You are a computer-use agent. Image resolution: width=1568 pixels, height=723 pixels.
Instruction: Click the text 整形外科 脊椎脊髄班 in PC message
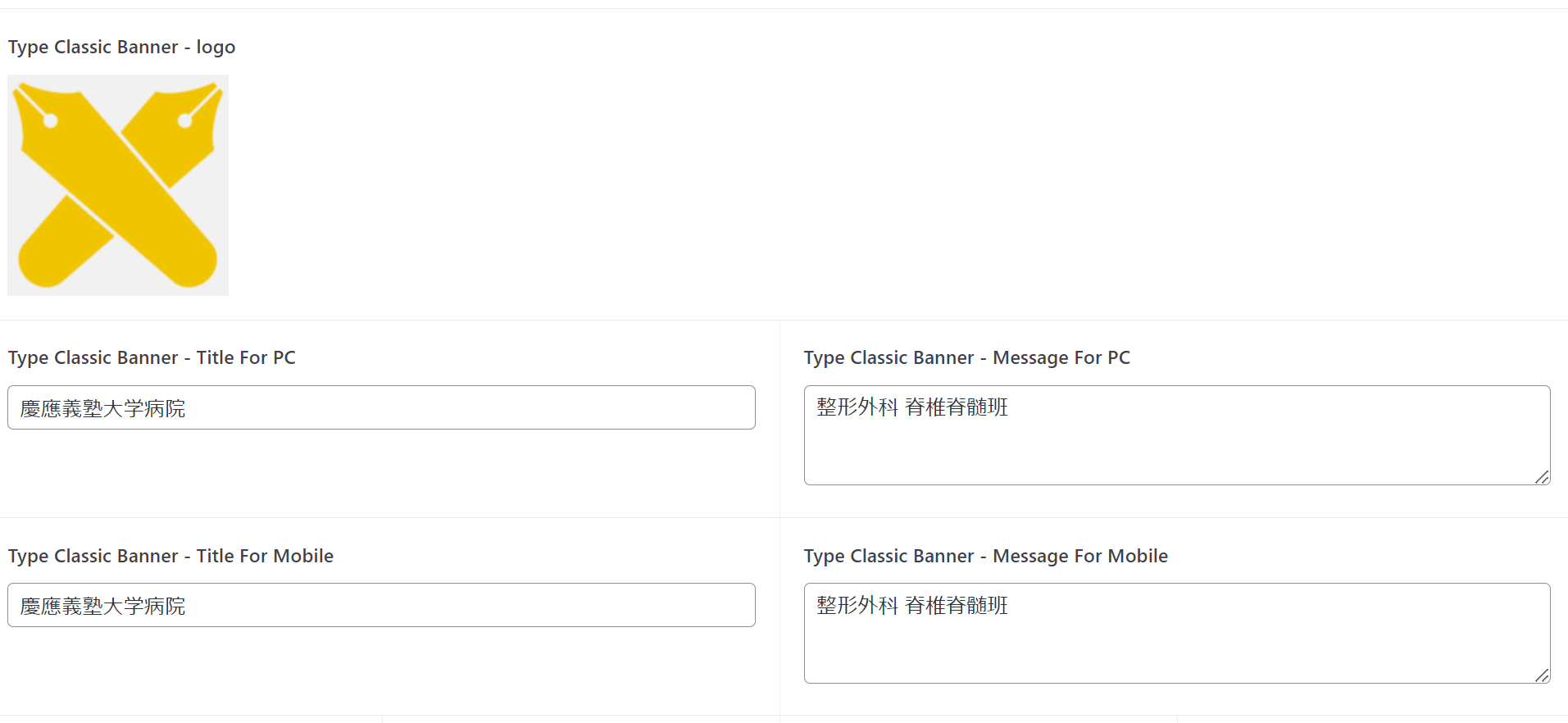tap(912, 407)
